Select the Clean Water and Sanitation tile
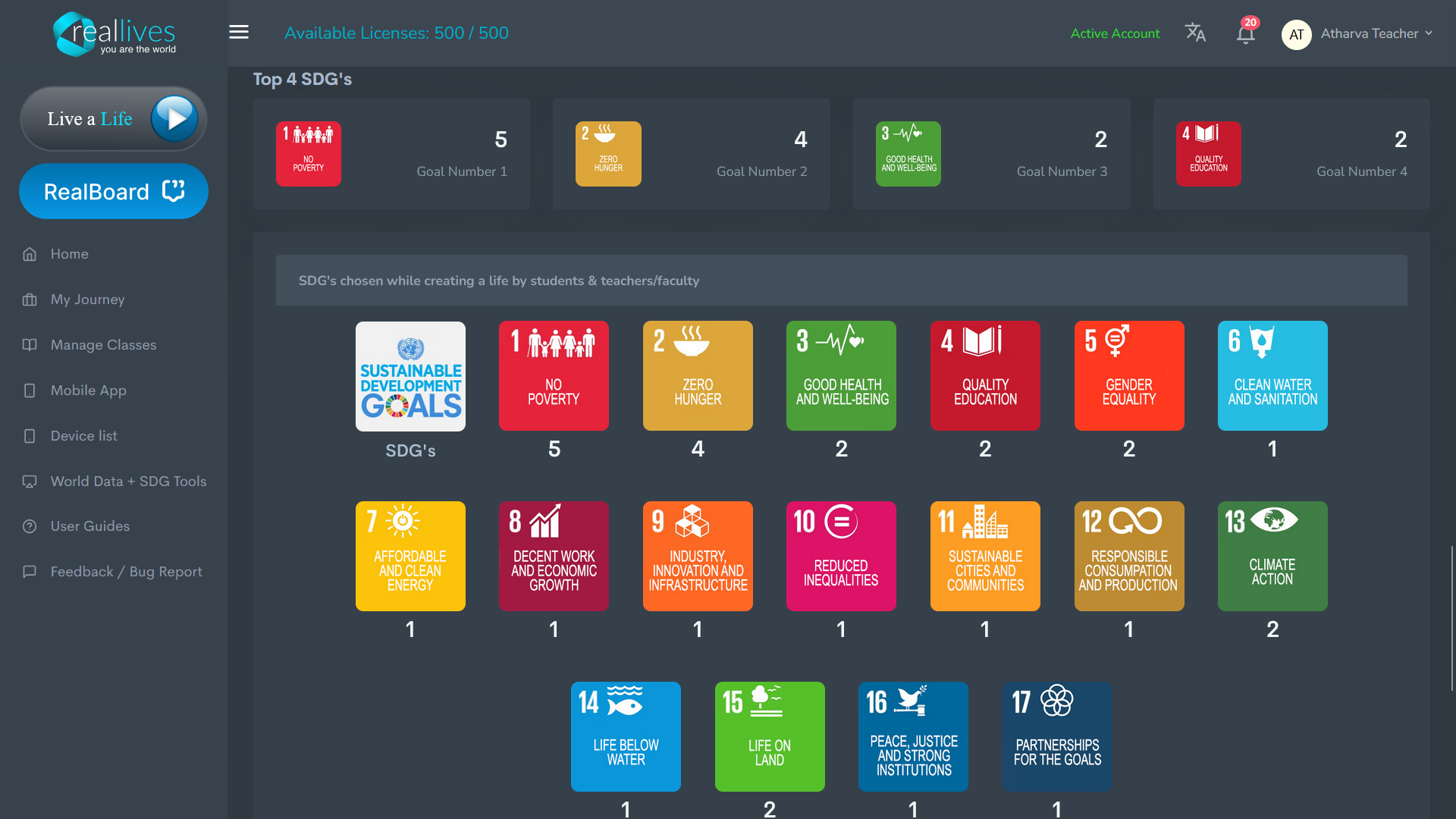This screenshot has width=1456, height=819. (1272, 375)
